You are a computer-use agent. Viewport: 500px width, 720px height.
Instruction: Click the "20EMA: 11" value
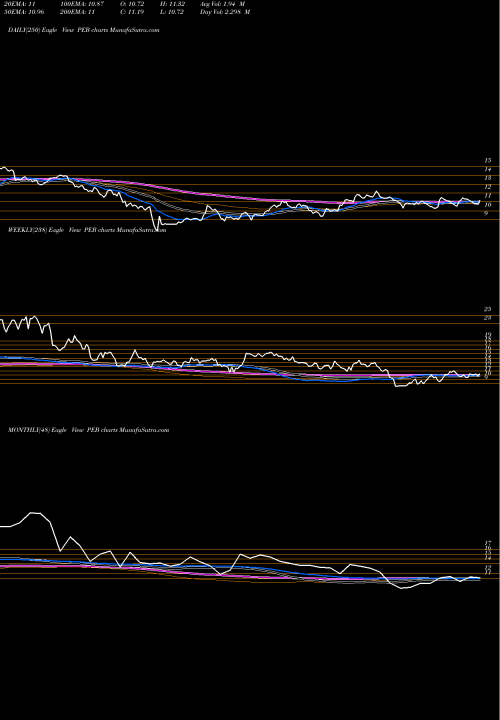(x=19, y=4)
